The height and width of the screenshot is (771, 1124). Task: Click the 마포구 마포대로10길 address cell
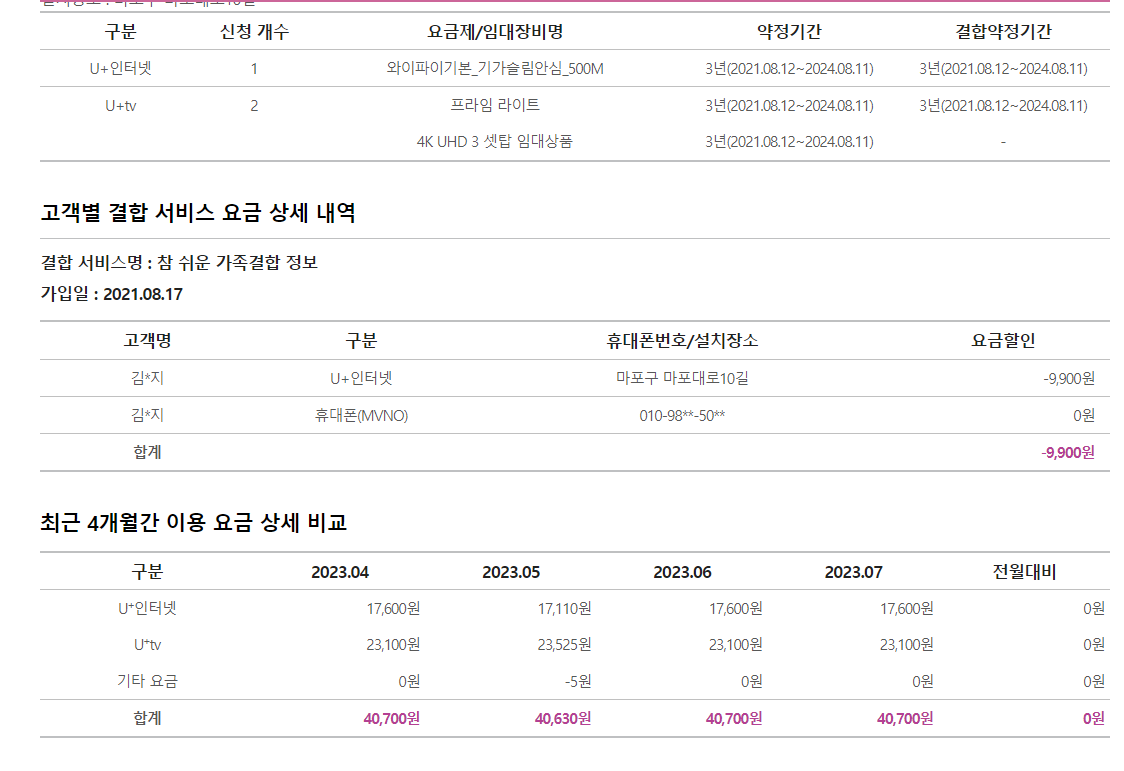click(x=682, y=378)
